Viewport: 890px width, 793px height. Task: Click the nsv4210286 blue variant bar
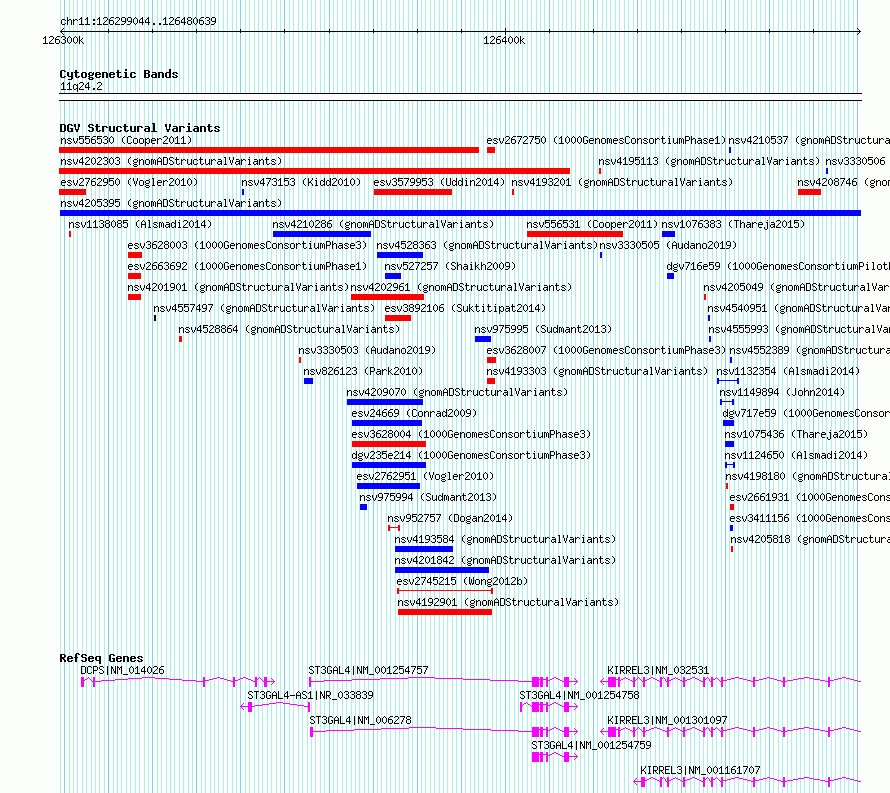(322, 234)
